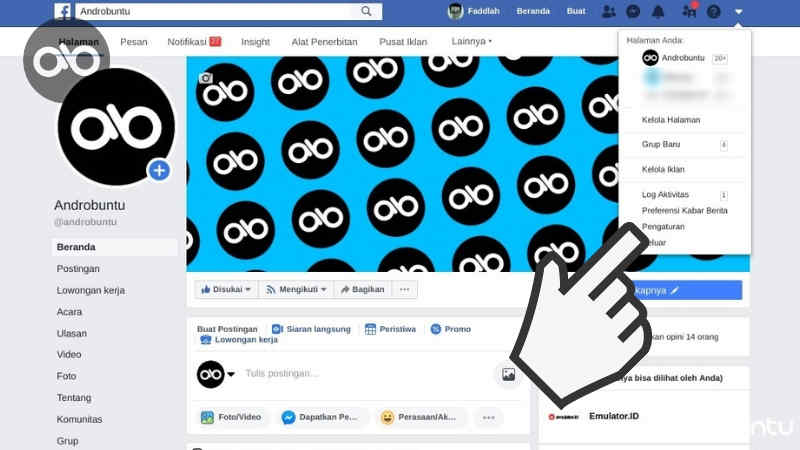Open Video in left sidebar
Screen dimensions: 800x450
coord(69,355)
